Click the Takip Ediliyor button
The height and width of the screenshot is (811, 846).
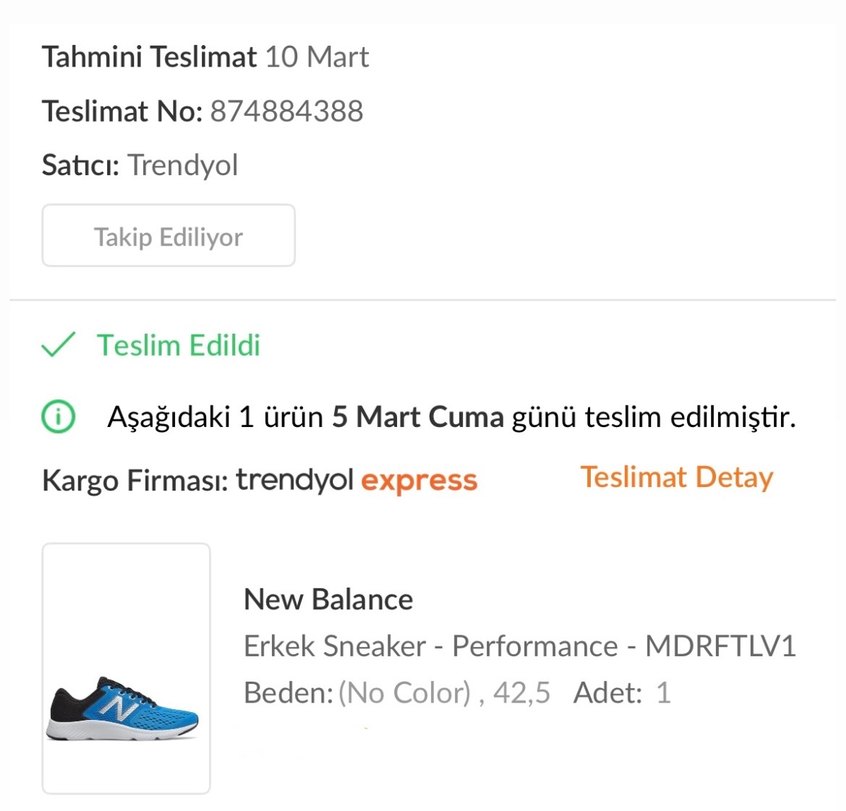167,235
